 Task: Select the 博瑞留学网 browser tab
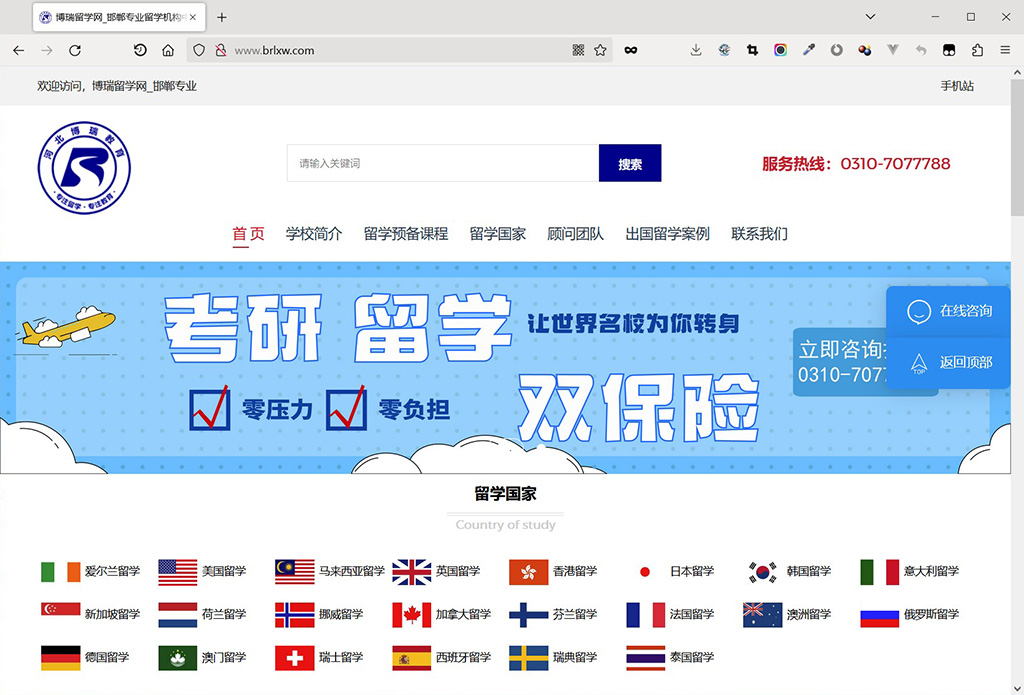pyautogui.click(x=115, y=16)
